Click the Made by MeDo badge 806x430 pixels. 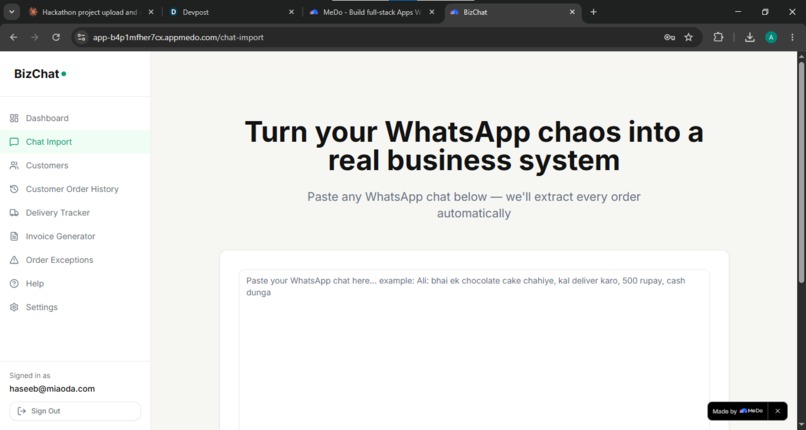point(738,411)
